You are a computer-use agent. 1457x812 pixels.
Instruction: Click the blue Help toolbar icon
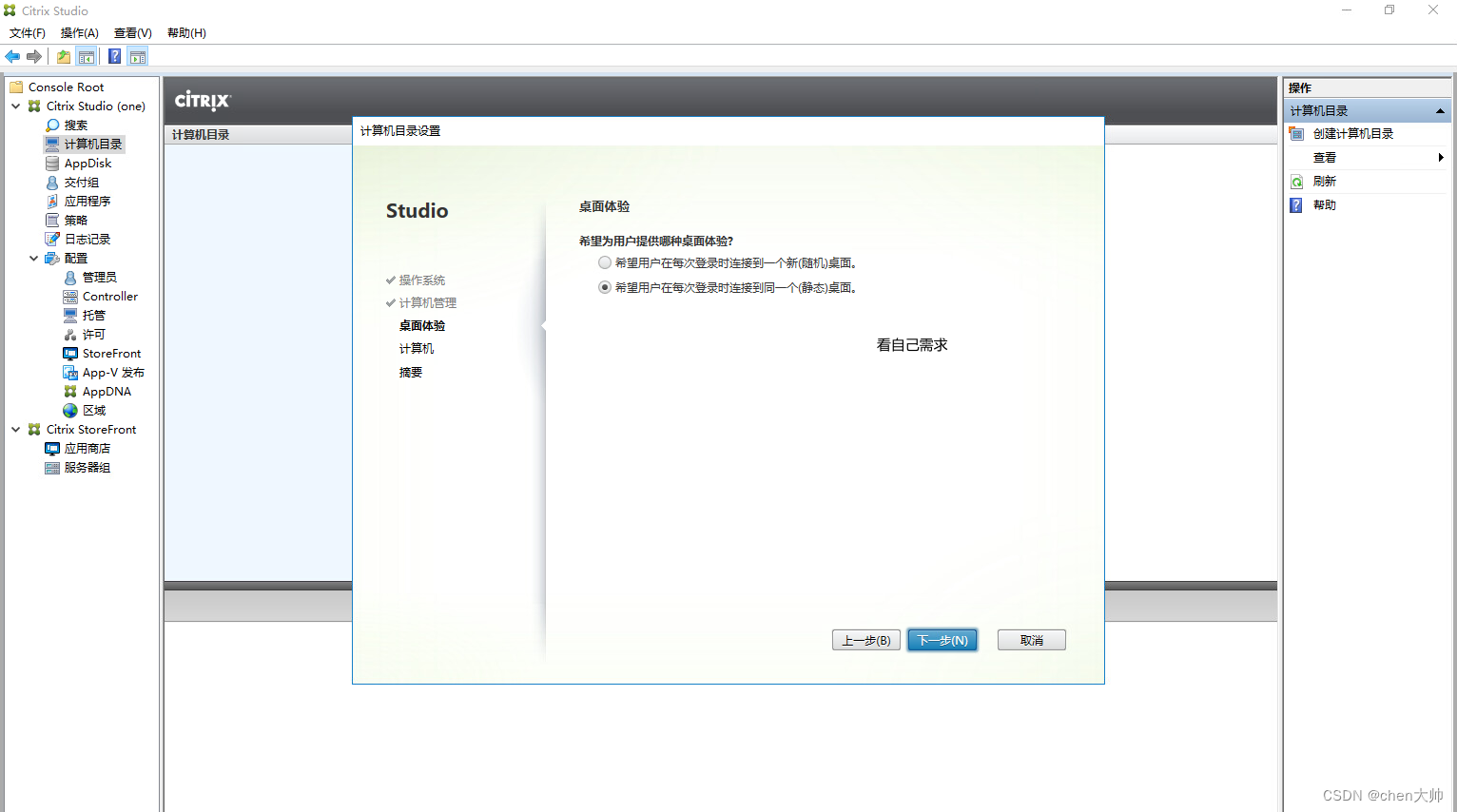point(114,57)
